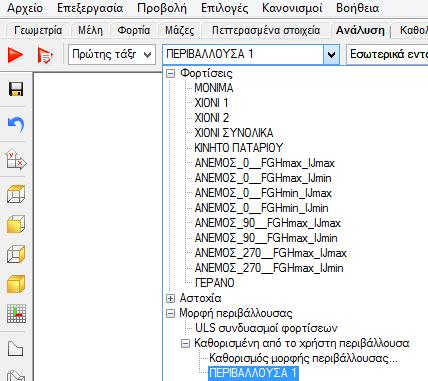The image size is (428, 381).
Task: Click the Καθορισμένη από το χρήστη περιβάλλουσα label
Action: coord(302,343)
